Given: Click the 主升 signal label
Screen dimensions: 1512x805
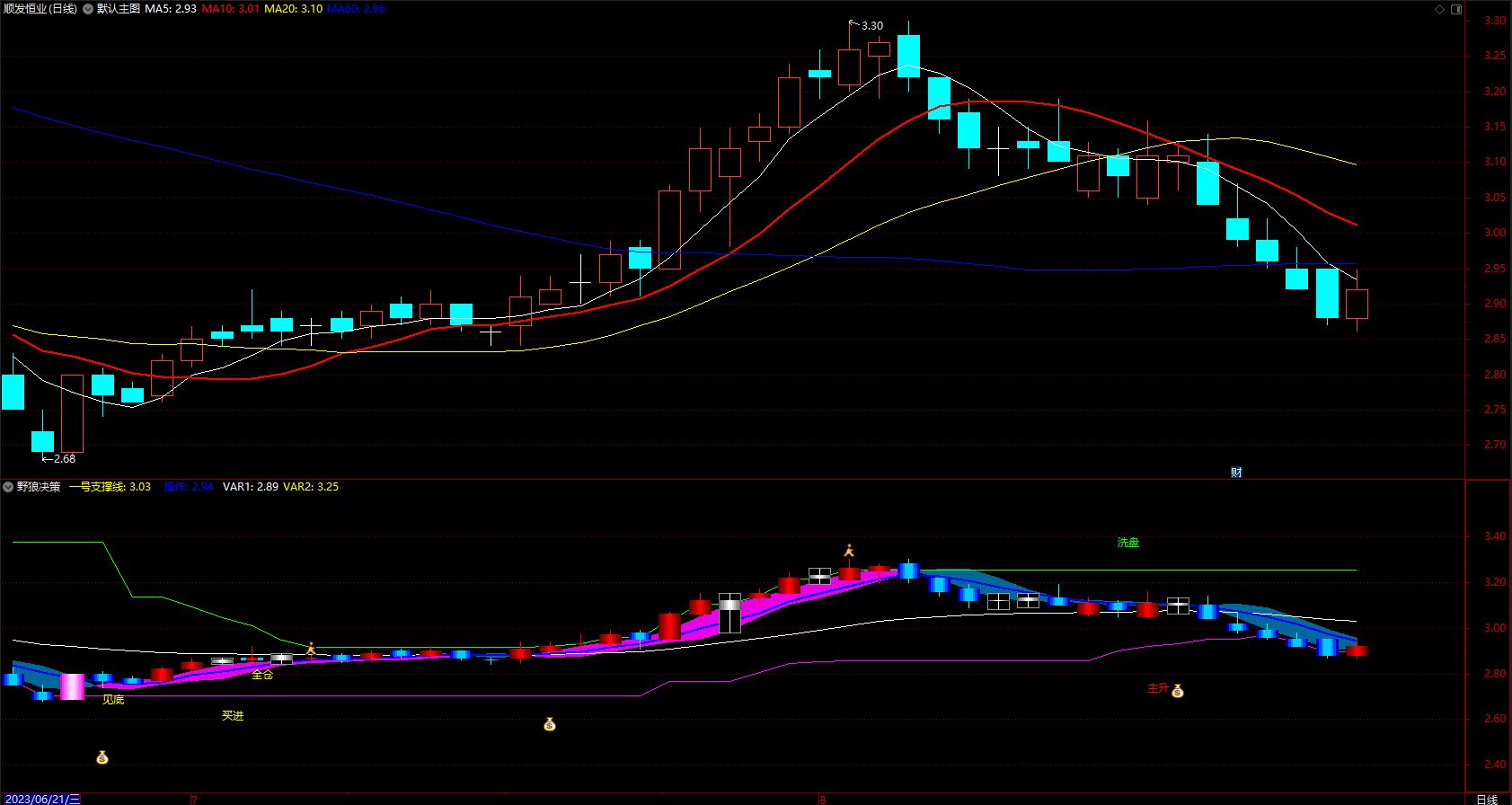Looking at the screenshot, I should coord(1158,688).
